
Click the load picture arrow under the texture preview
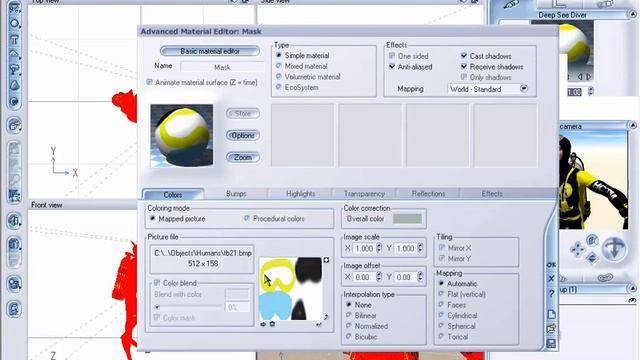(x=263, y=324)
